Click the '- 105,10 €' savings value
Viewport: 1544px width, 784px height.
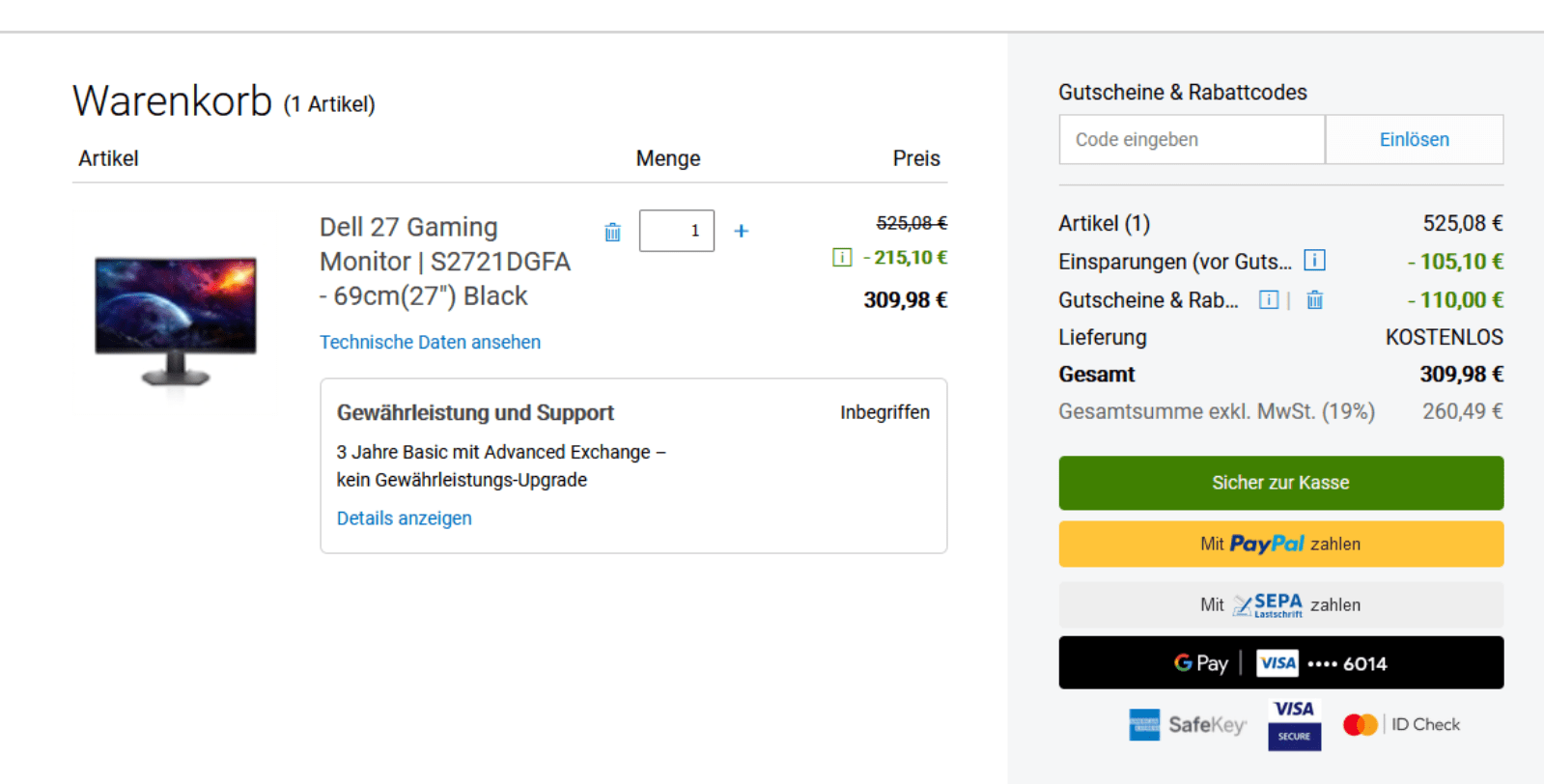click(1455, 262)
